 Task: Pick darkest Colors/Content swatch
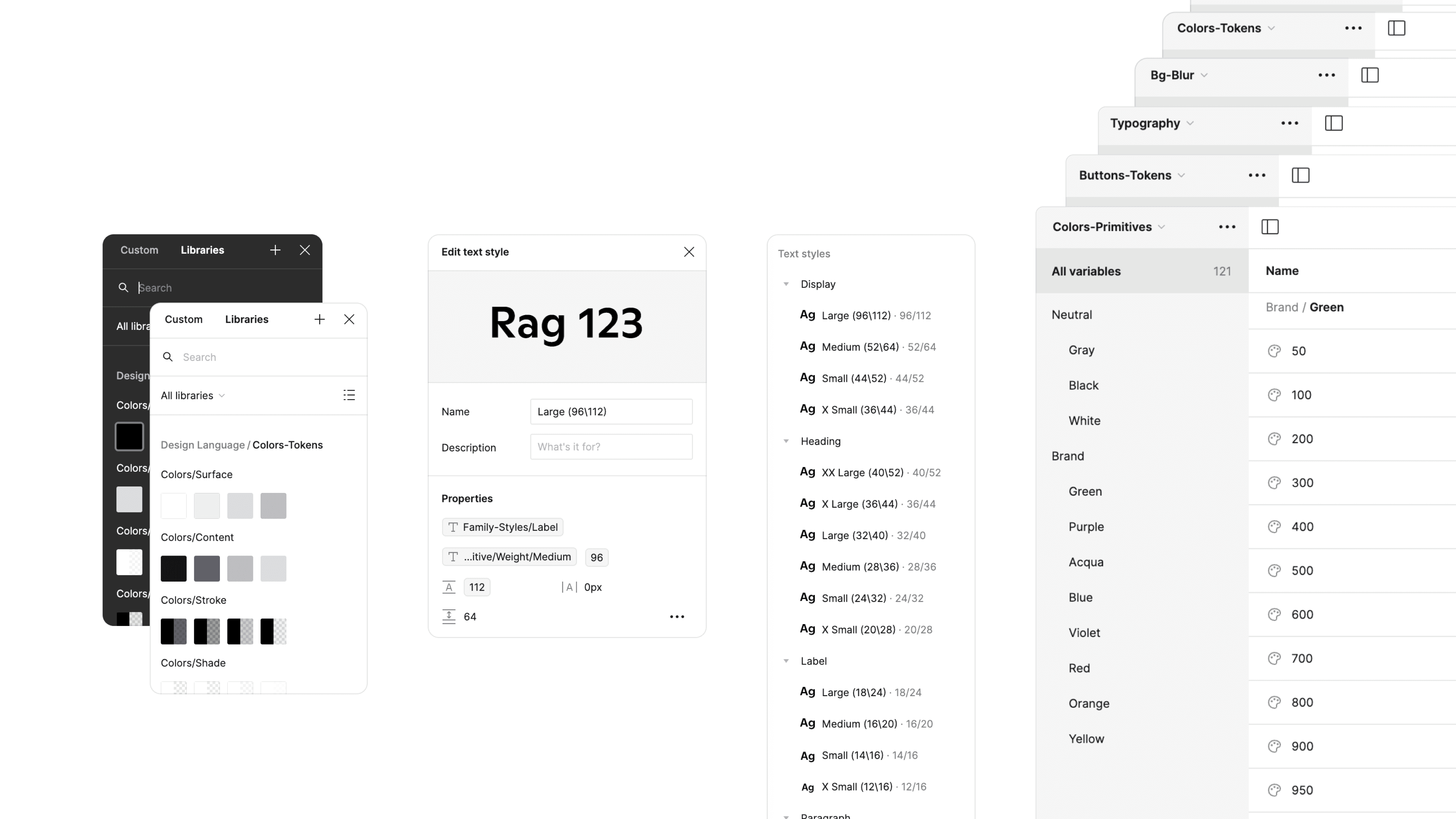point(174,569)
